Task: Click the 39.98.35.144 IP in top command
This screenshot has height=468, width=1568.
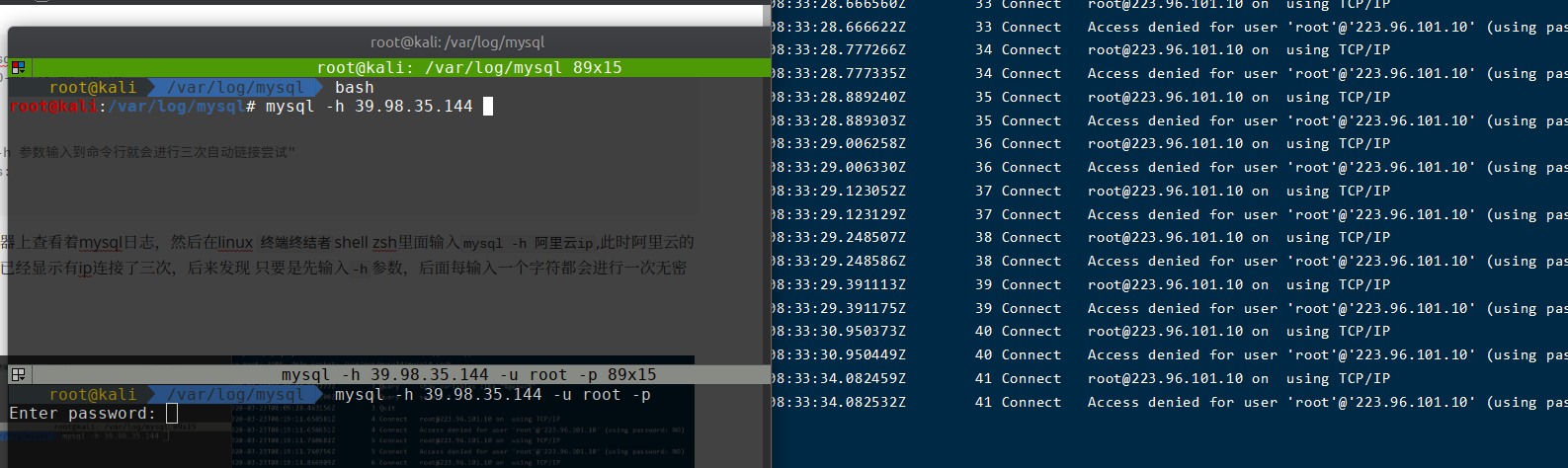Action: tap(413, 107)
